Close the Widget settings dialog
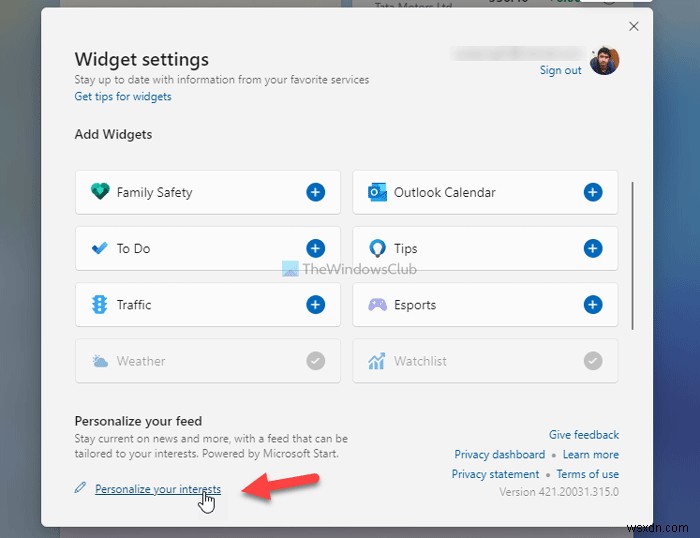This screenshot has height=538, width=700. pos(633,27)
